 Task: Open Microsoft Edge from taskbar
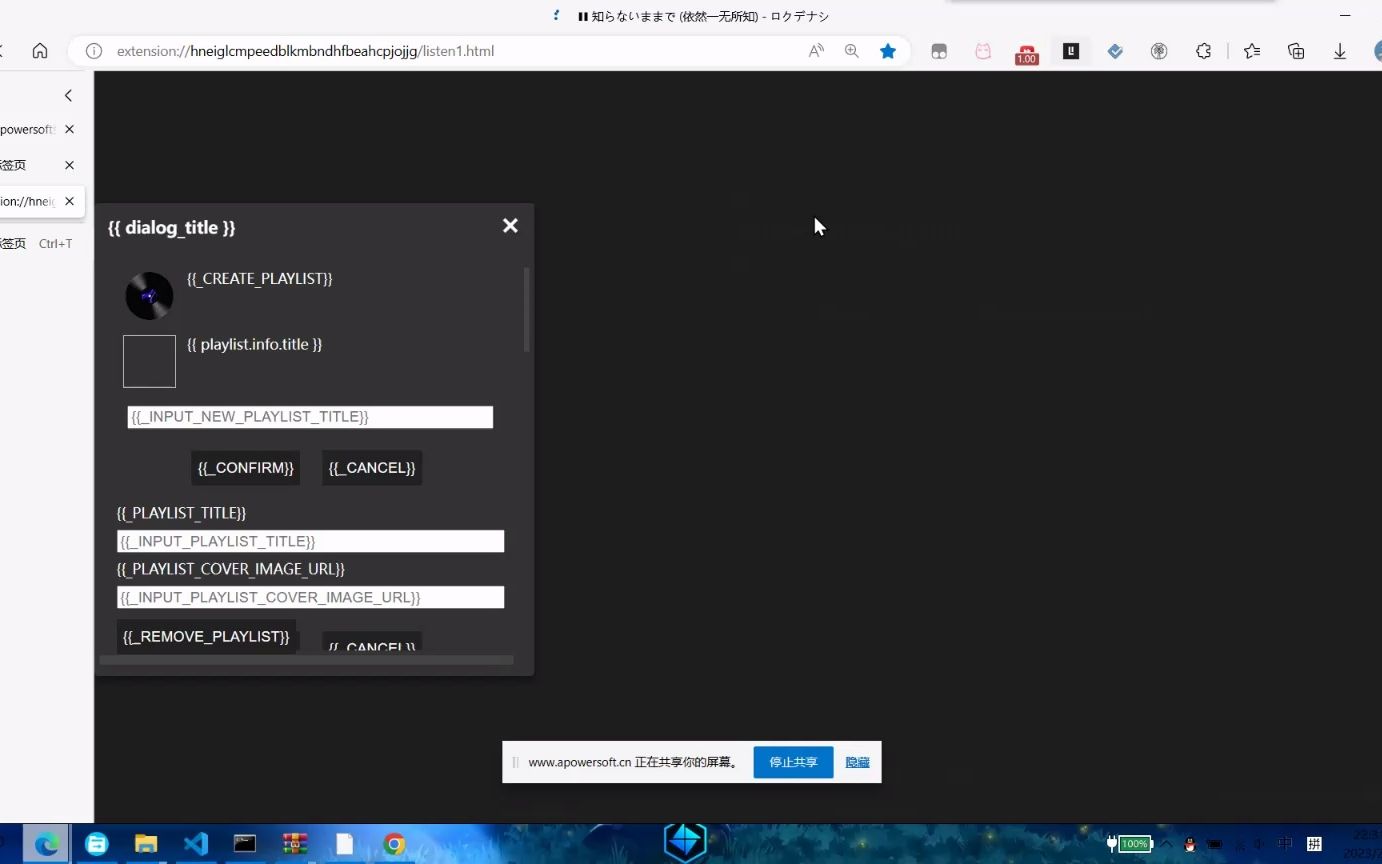click(x=46, y=845)
